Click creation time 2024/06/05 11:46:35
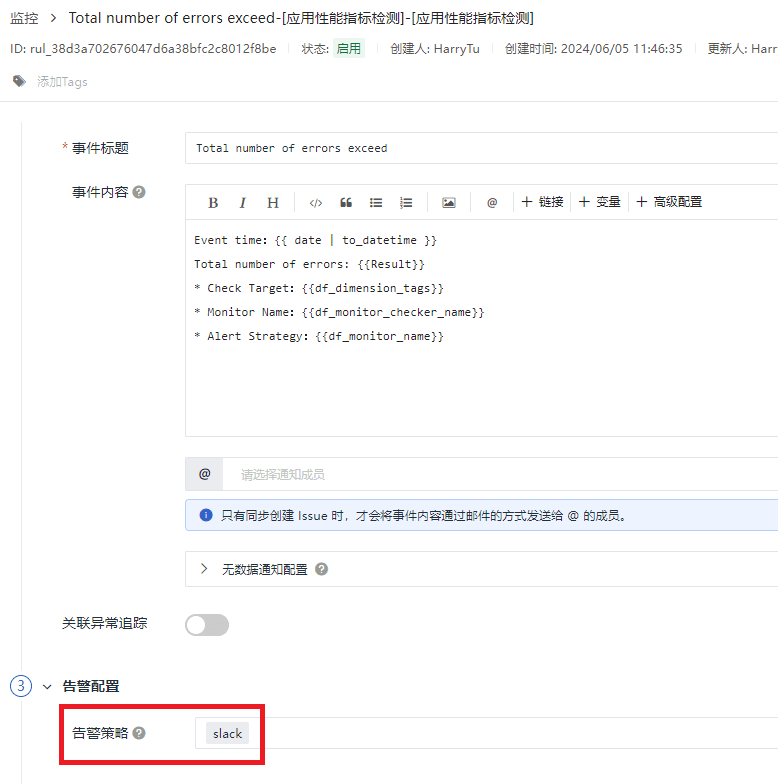778x784 pixels. (622, 48)
